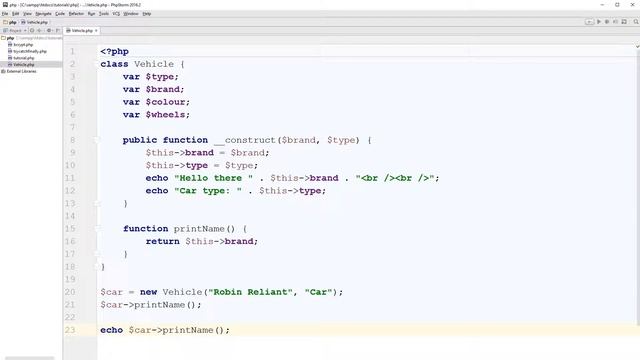Select bcrypt.php in project tree
640x360 pixels.
pos(23,44)
